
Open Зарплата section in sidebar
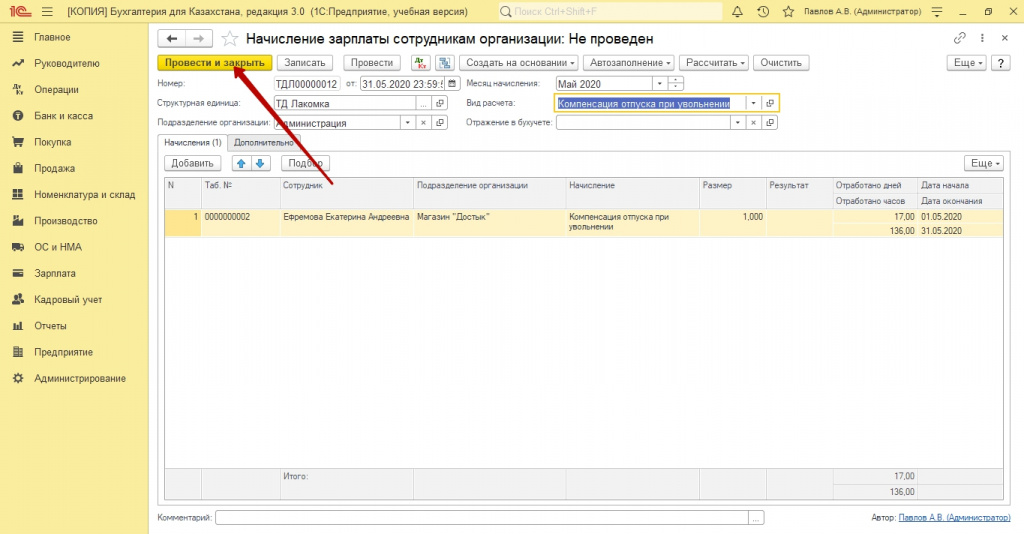pyautogui.click(x=55, y=273)
